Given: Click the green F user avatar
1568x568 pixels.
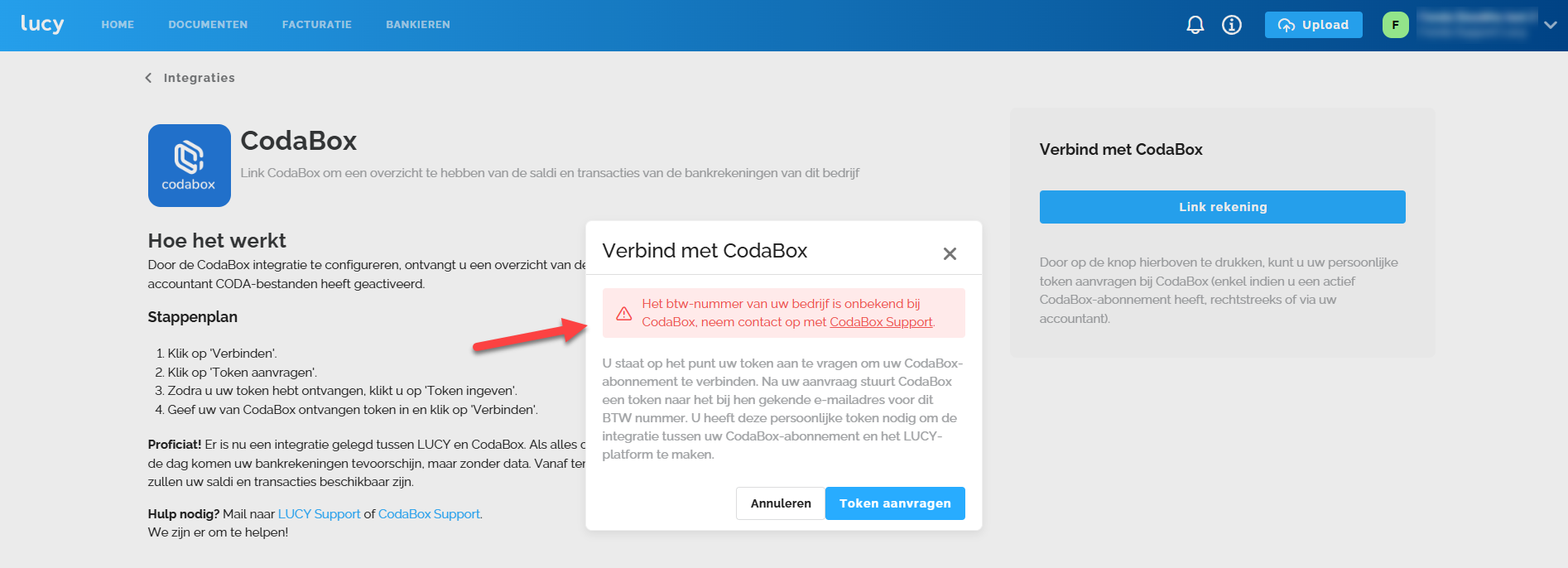Looking at the screenshot, I should click(x=1395, y=25).
